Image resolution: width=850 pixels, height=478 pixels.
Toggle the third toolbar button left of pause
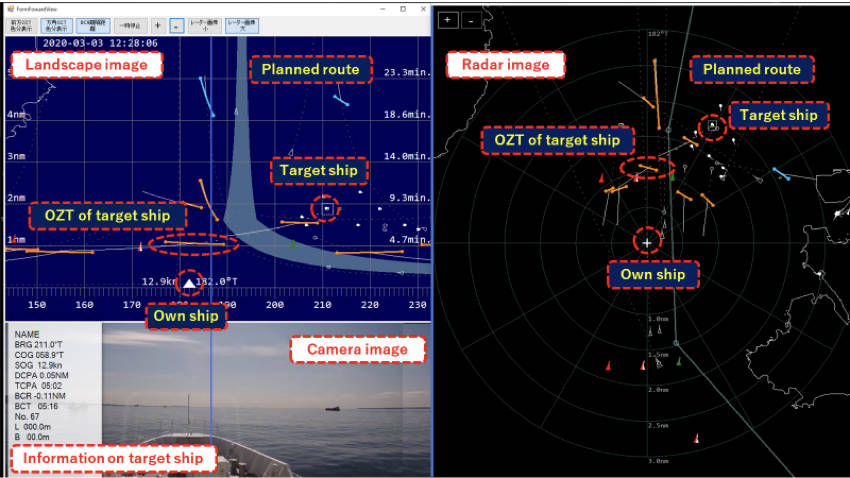tap(92, 26)
